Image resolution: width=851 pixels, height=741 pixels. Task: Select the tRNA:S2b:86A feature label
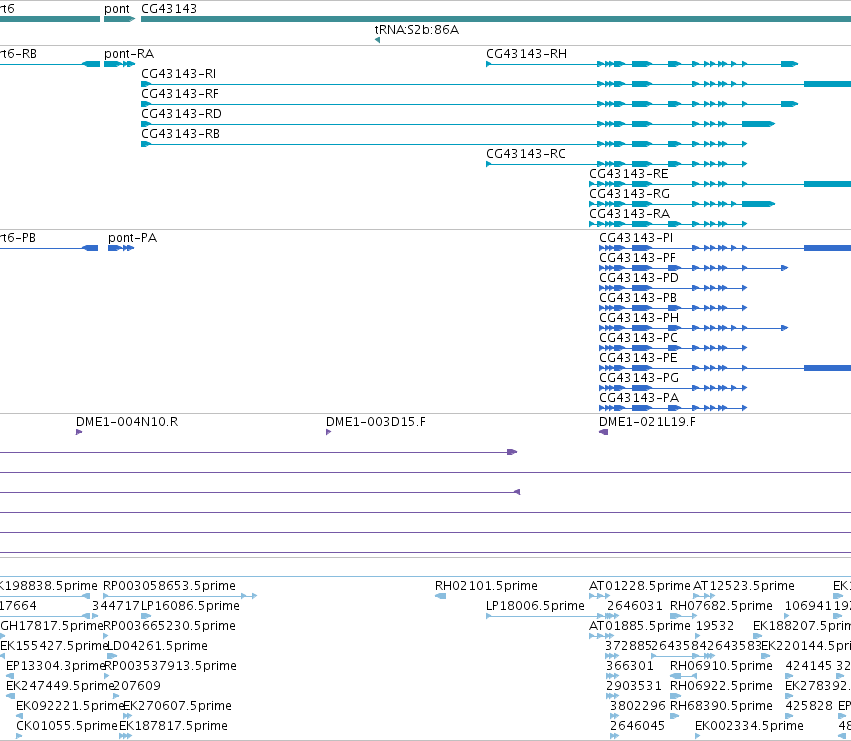click(x=417, y=30)
